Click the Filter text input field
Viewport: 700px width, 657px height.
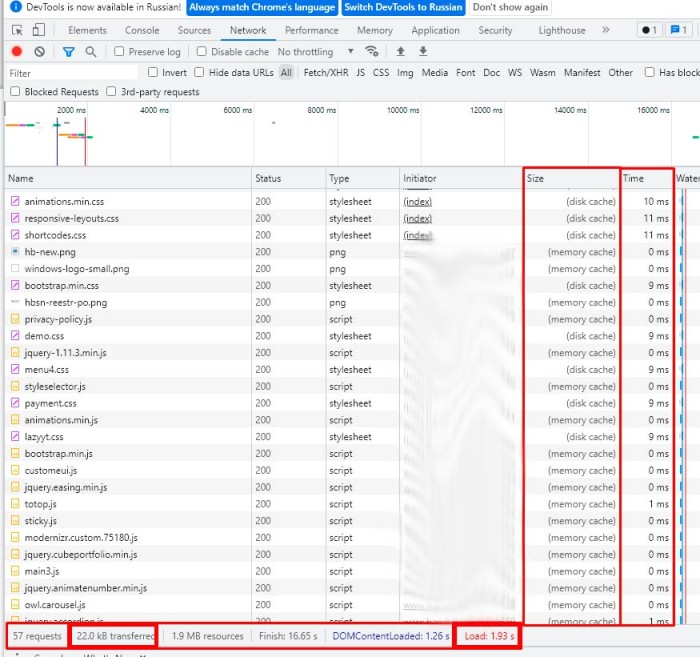click(x=72, y=73)
